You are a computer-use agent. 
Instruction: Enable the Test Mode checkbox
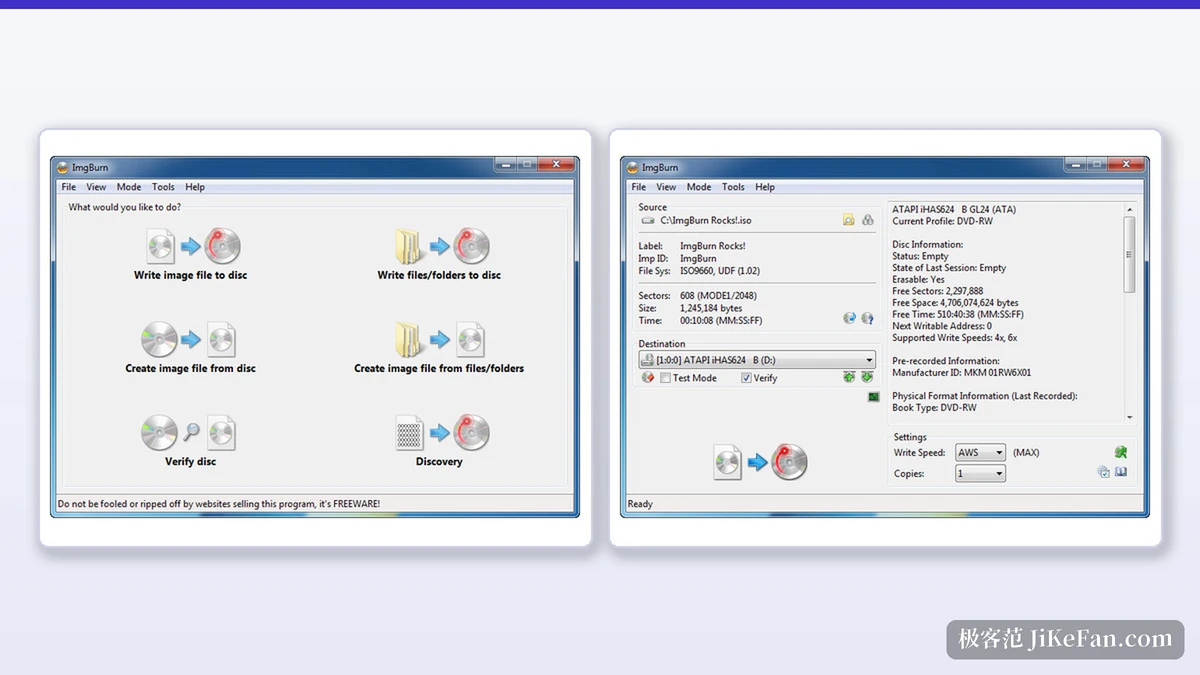(x=665, y=378)
